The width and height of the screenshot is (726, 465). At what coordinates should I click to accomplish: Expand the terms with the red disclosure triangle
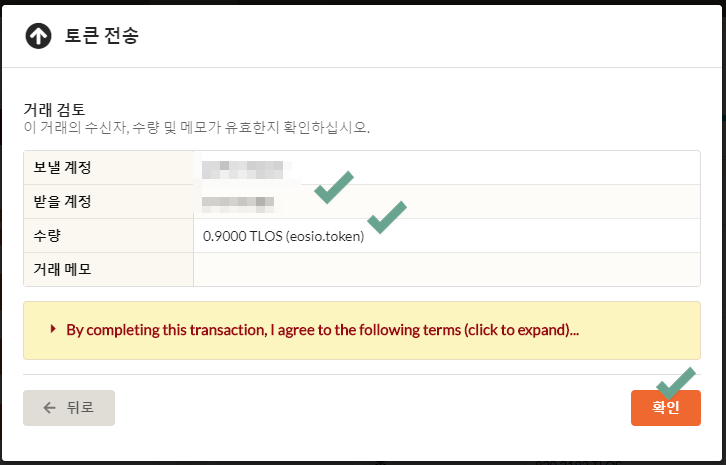[53, 329]
